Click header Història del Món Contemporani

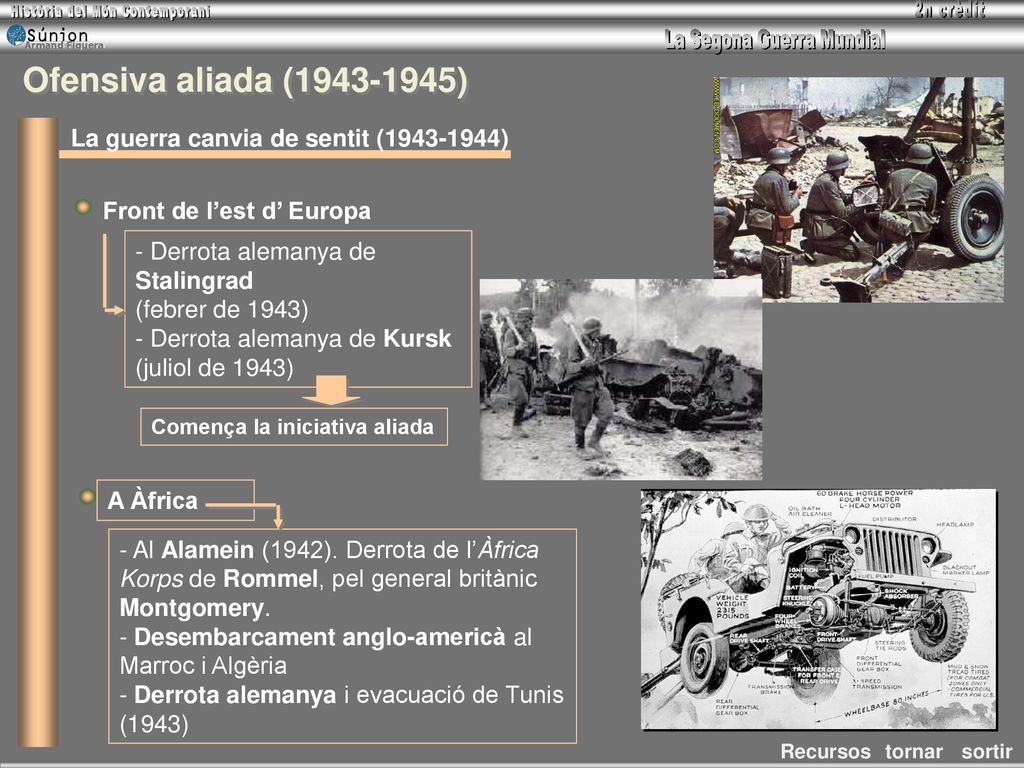[x=110, y=11]
